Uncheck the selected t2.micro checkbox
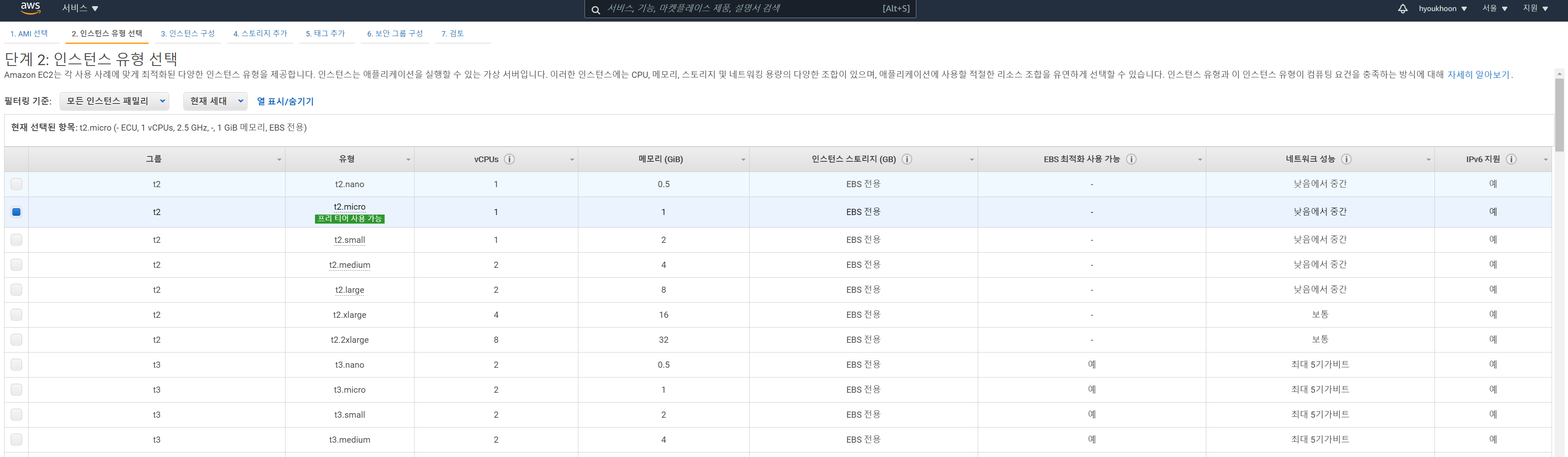Viewport: 1568px width, 457px height. coord(16,212)
